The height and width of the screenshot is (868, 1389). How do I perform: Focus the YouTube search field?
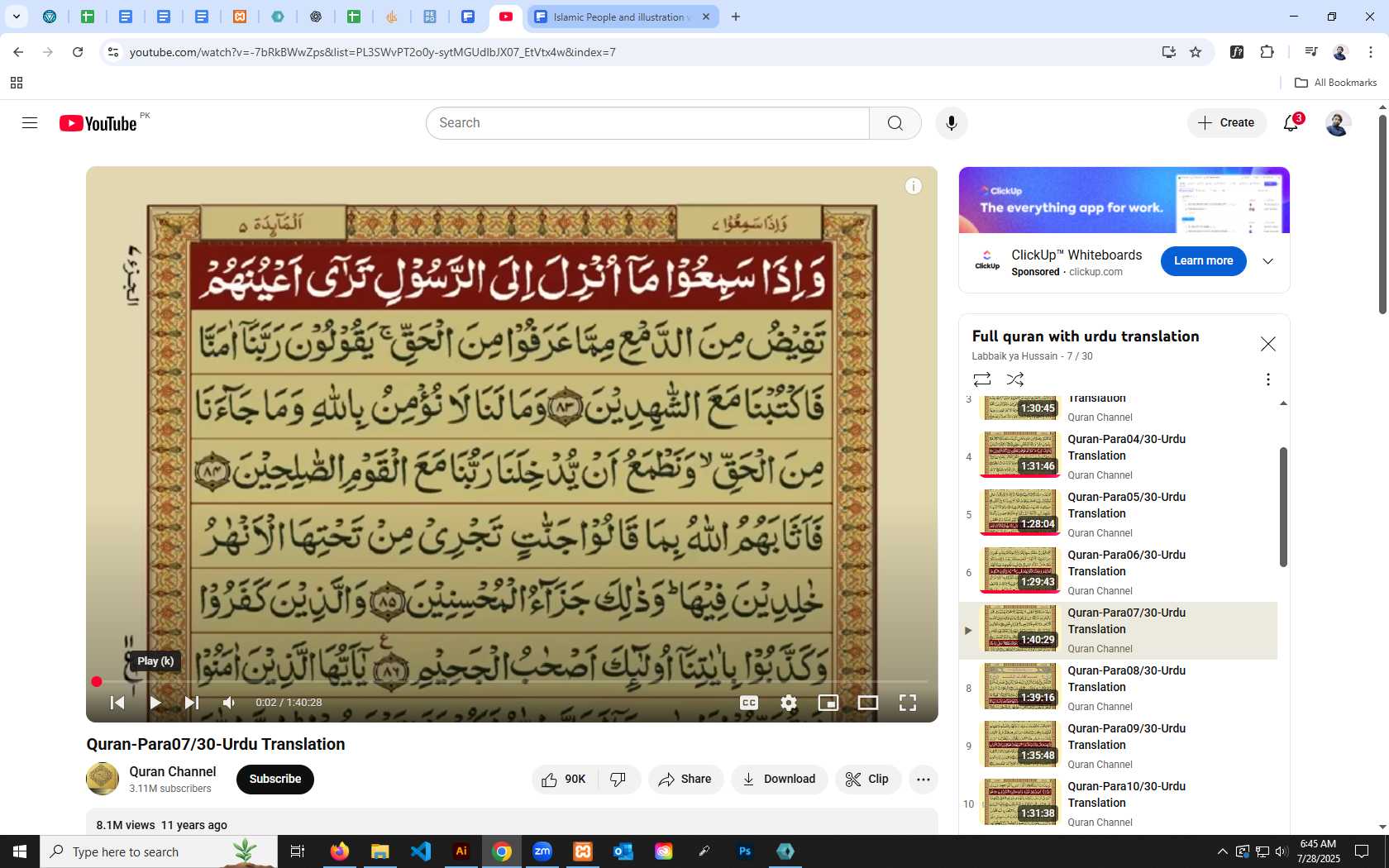click(x=648, y=123)
